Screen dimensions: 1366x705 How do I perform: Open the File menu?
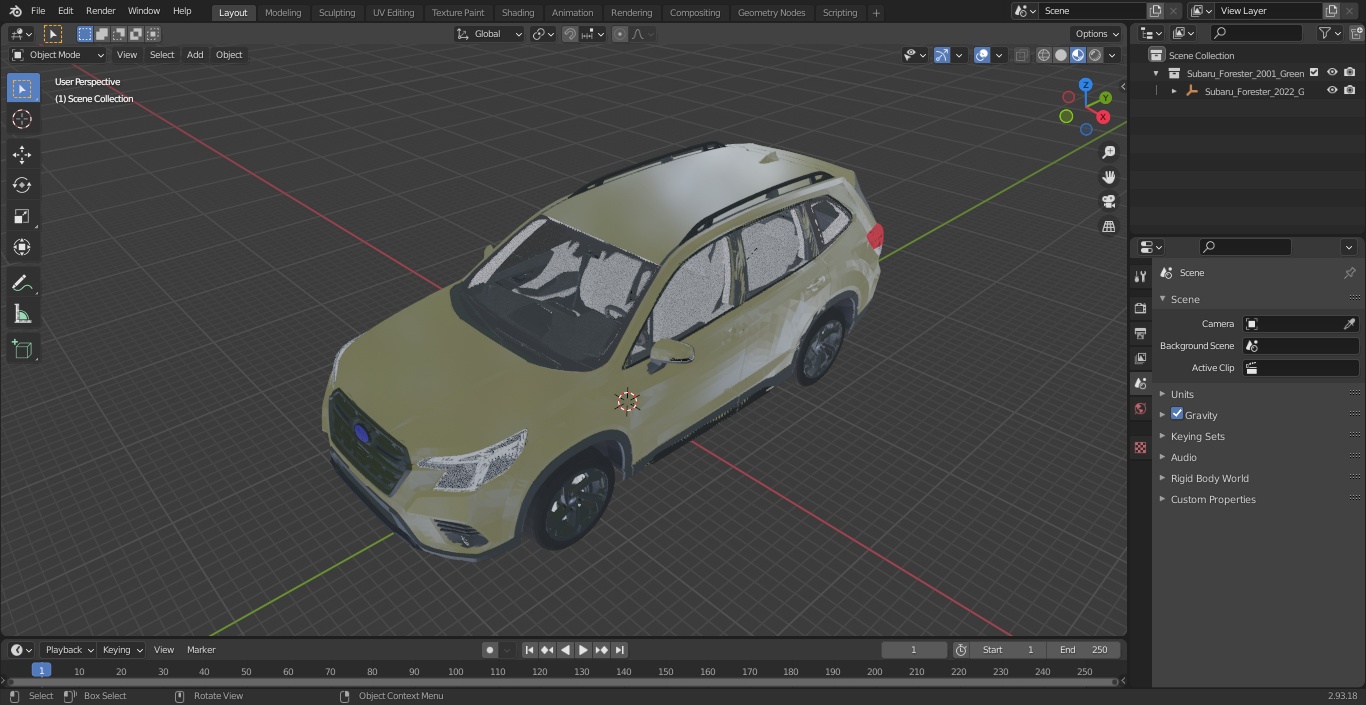pos(38,11)
